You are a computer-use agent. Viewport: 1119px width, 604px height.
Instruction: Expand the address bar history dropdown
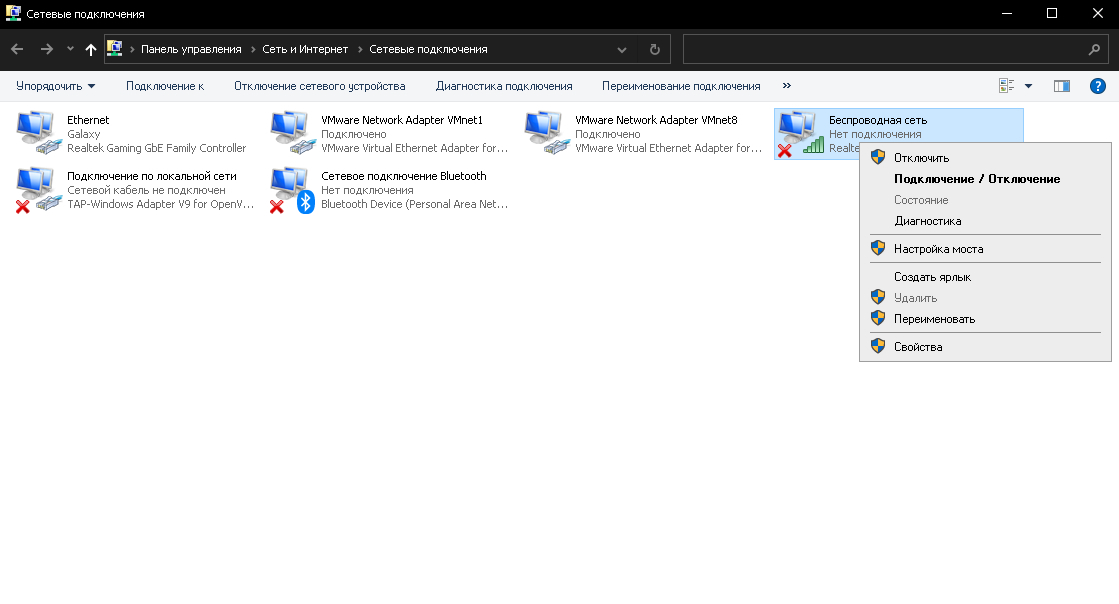622,49
